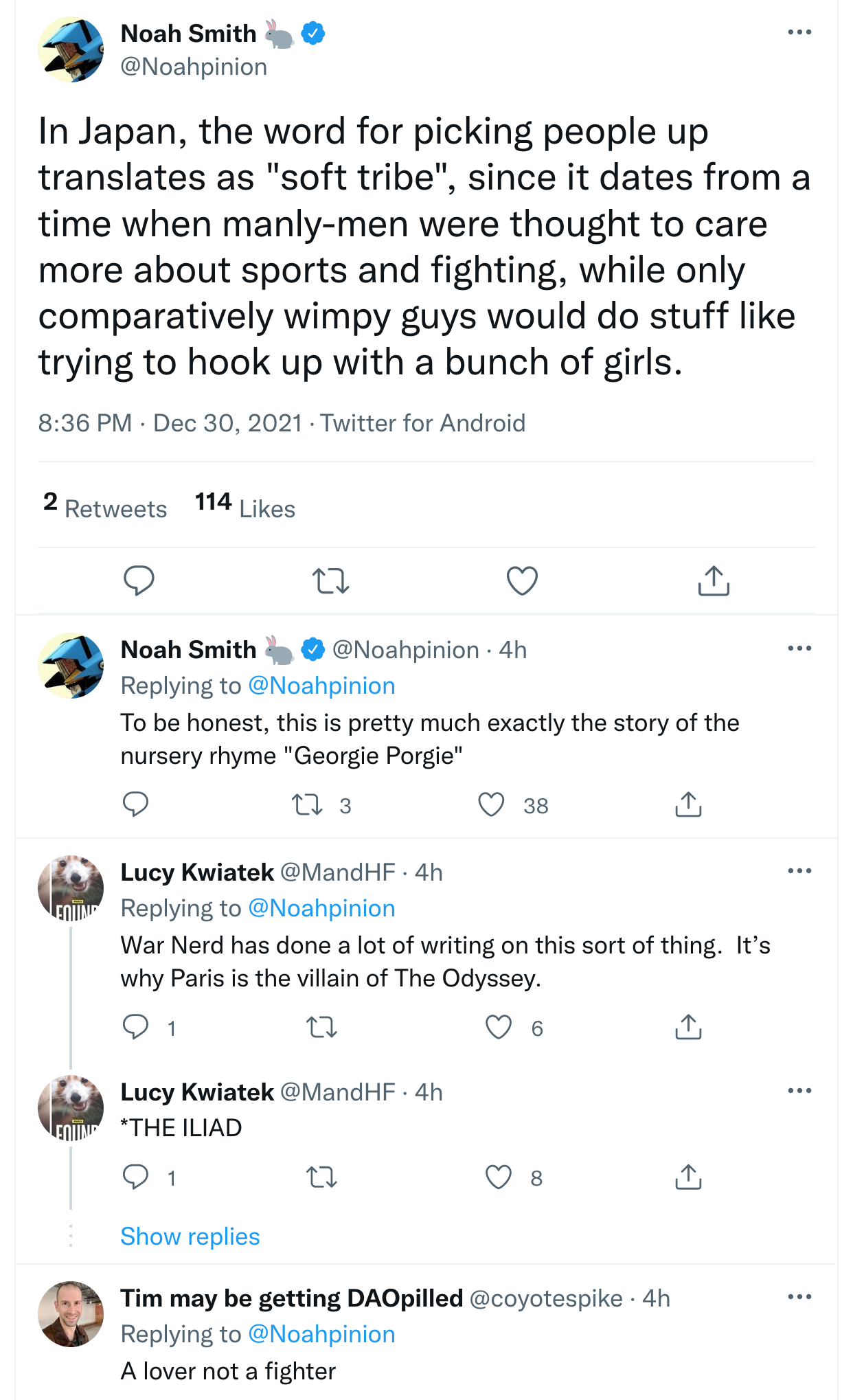View the list of 114 Likes
Screen dimensions: 853x1400
point(245,508)
